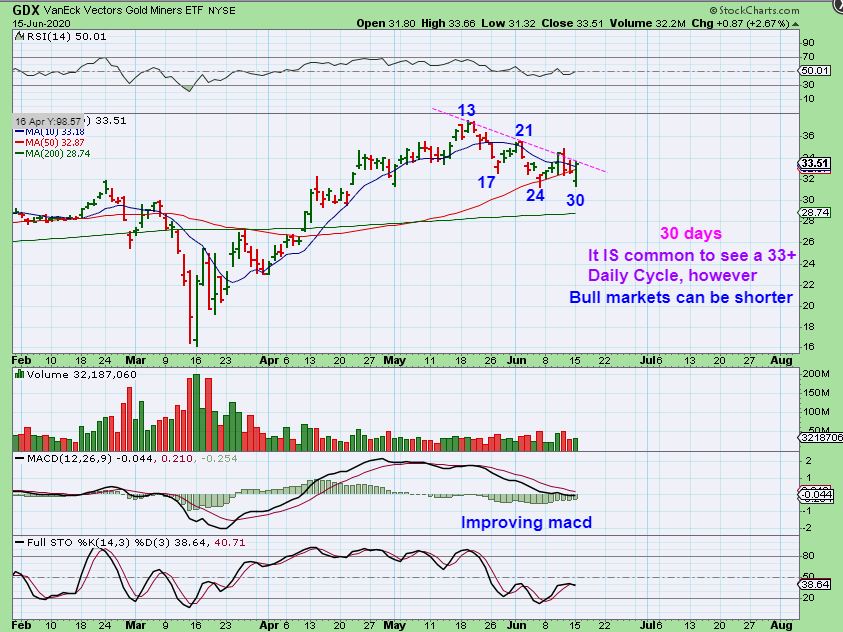Select the VanEck Vectors Gold Miners ETF title

(x=123, y=10)
